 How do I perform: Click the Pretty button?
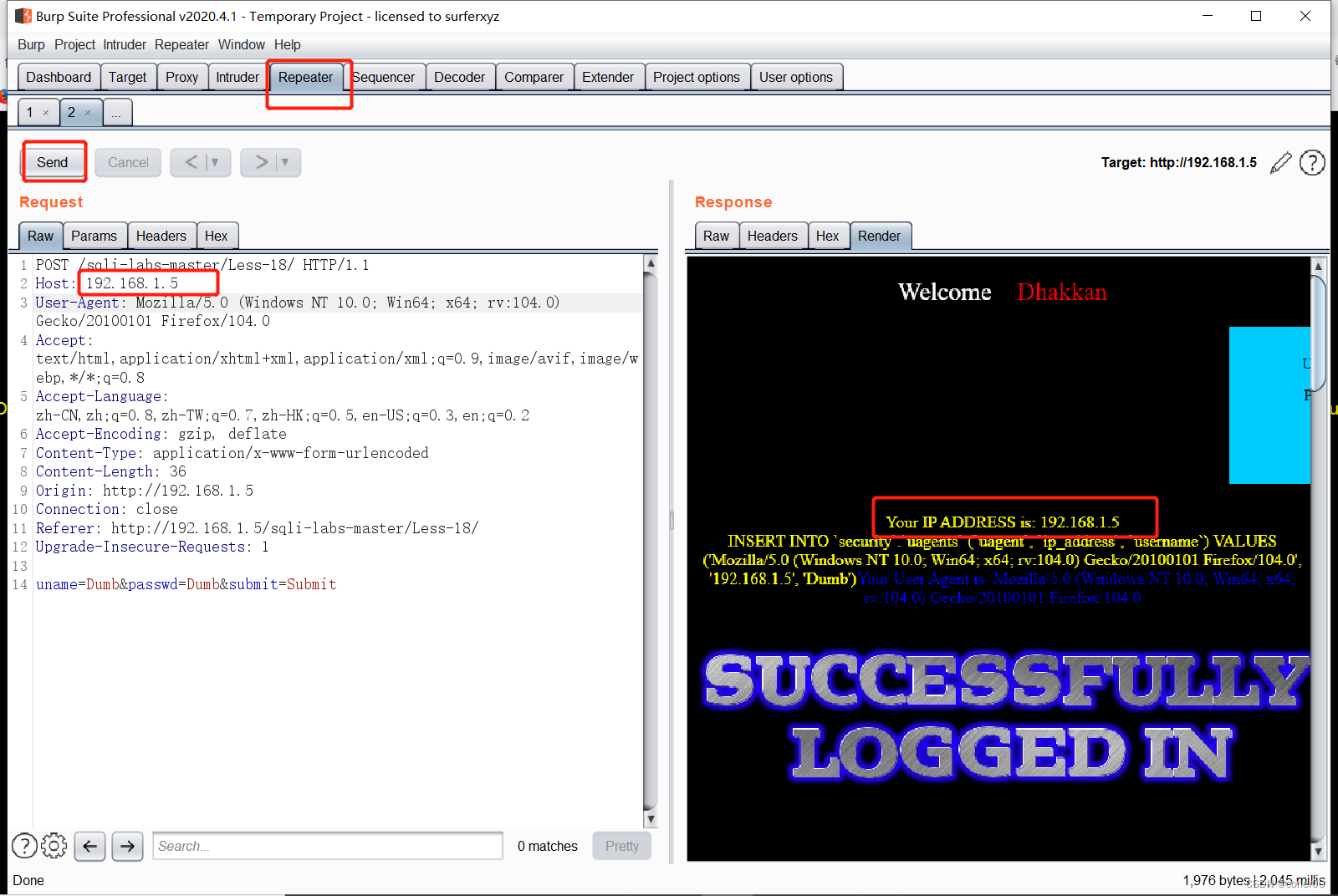tap(622, 846)
